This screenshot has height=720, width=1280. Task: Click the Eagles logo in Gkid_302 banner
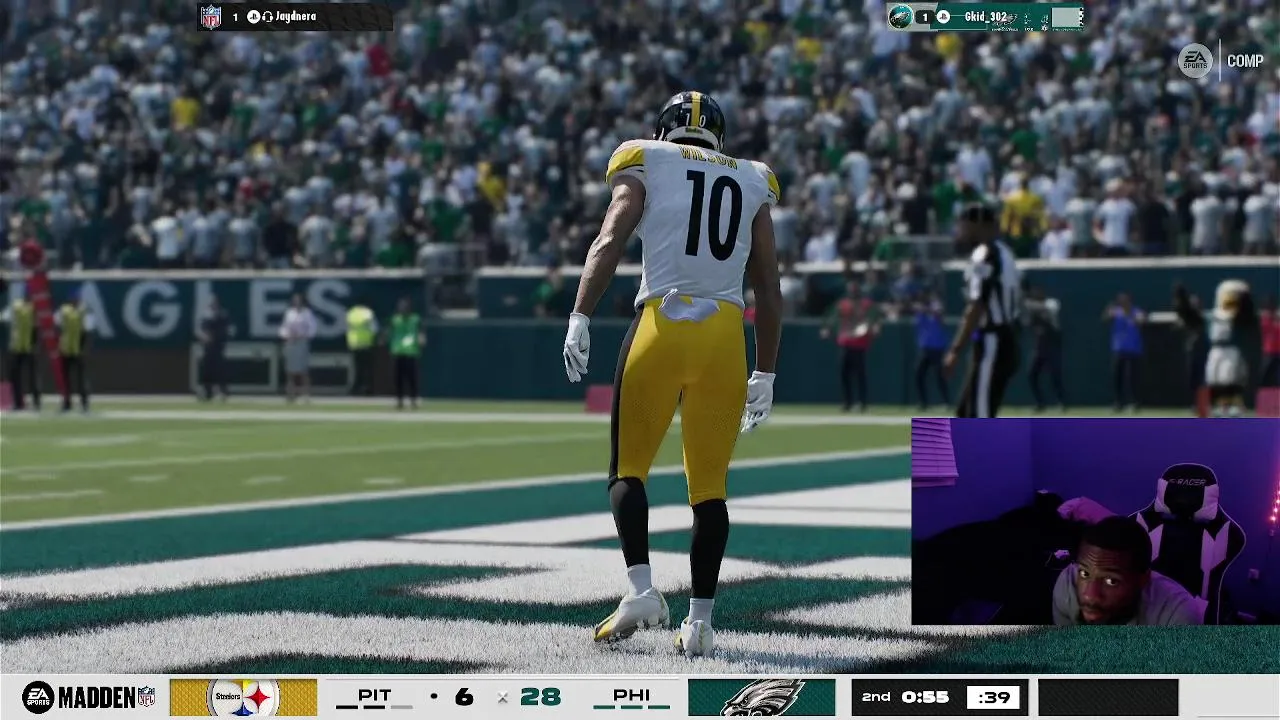pos(900,17)
